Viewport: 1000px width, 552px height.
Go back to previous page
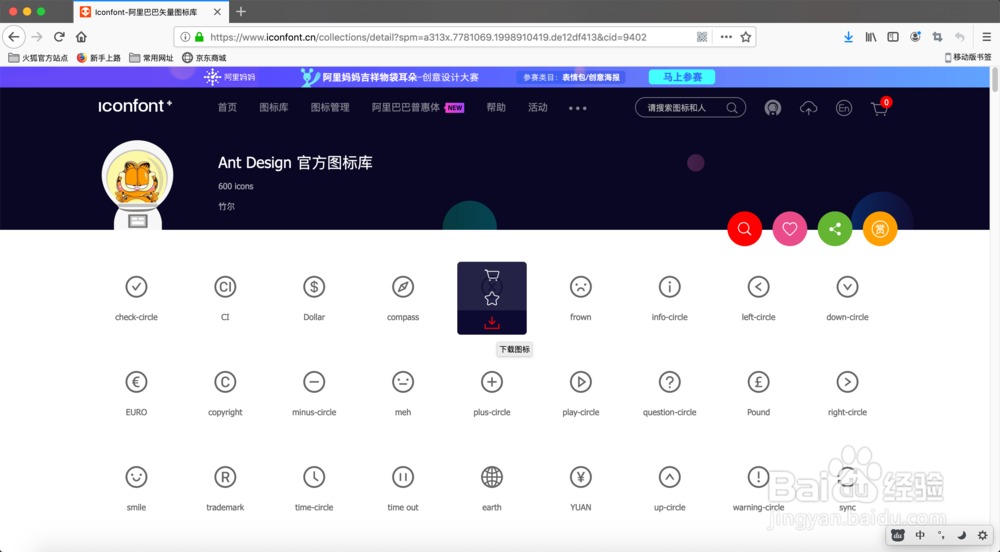pyautogui.click(x=14, y=37)
